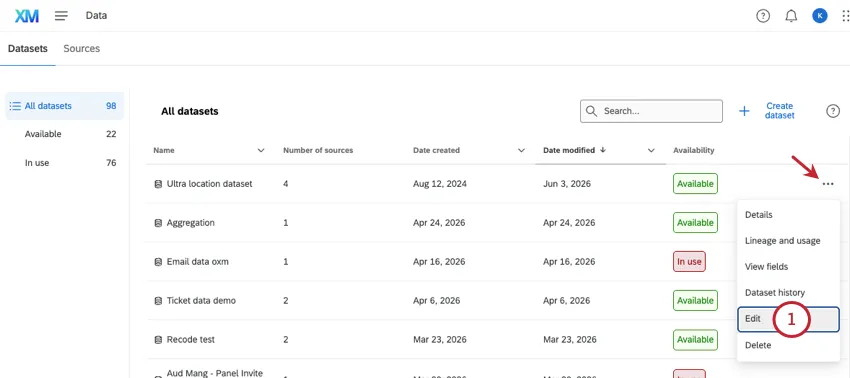Screen dimensions: 850x378
Task: Open the notifications bell
Action: 791,16
